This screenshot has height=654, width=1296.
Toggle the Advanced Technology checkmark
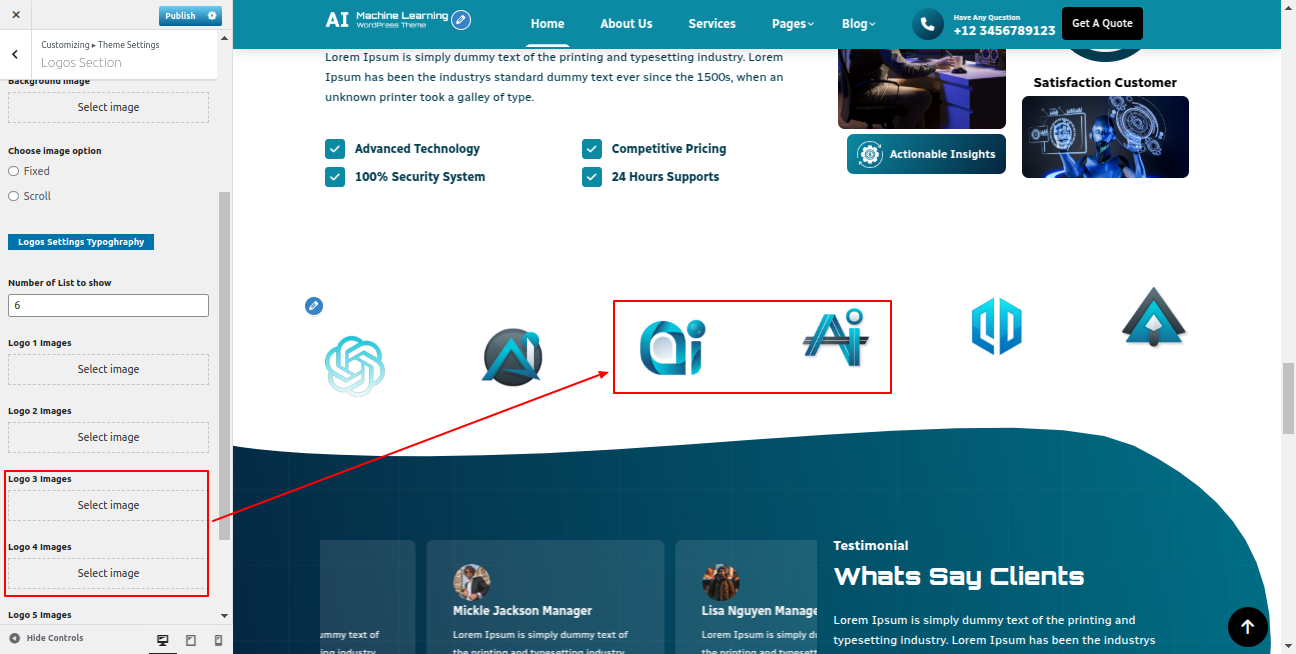pyautogui.click(x=335, y=149)
